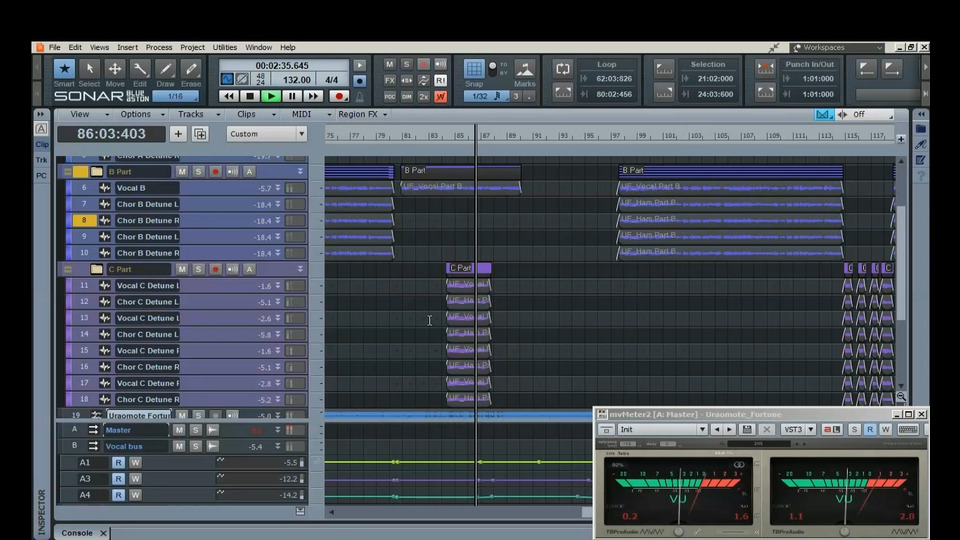This screenshot has height=540, width=960.
Task: Choose the Erase tool
Action: (191, 70)
